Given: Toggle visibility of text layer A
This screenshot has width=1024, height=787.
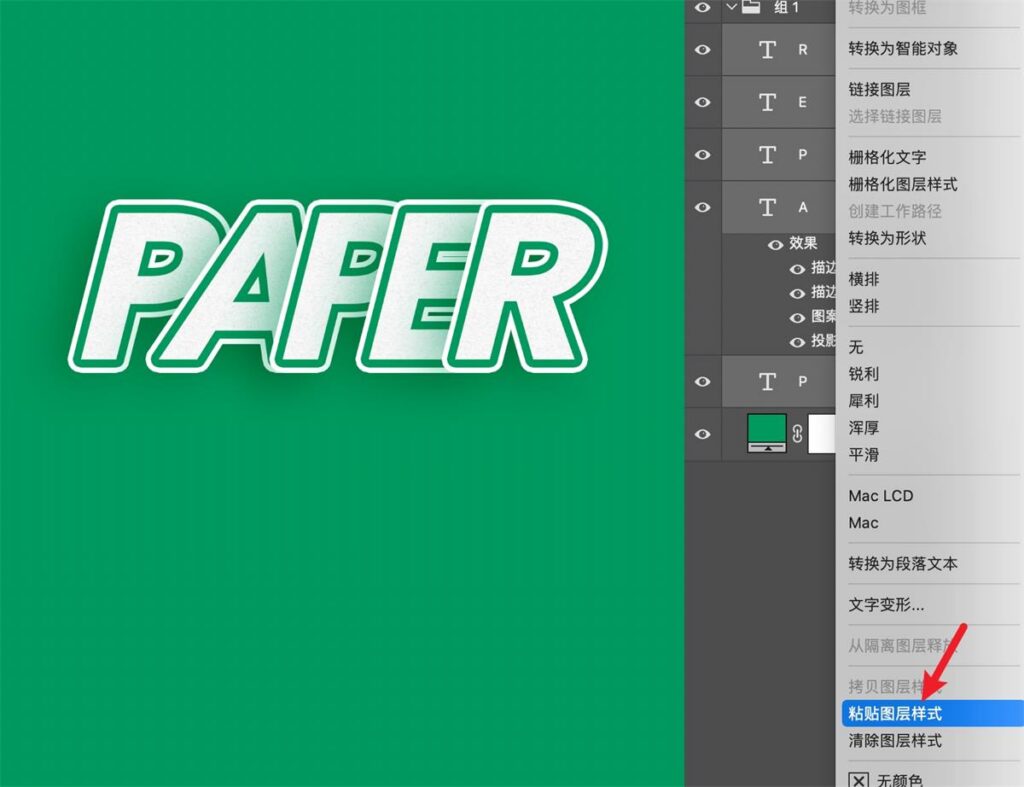Looking at the screenshot, I should (703, 207).
